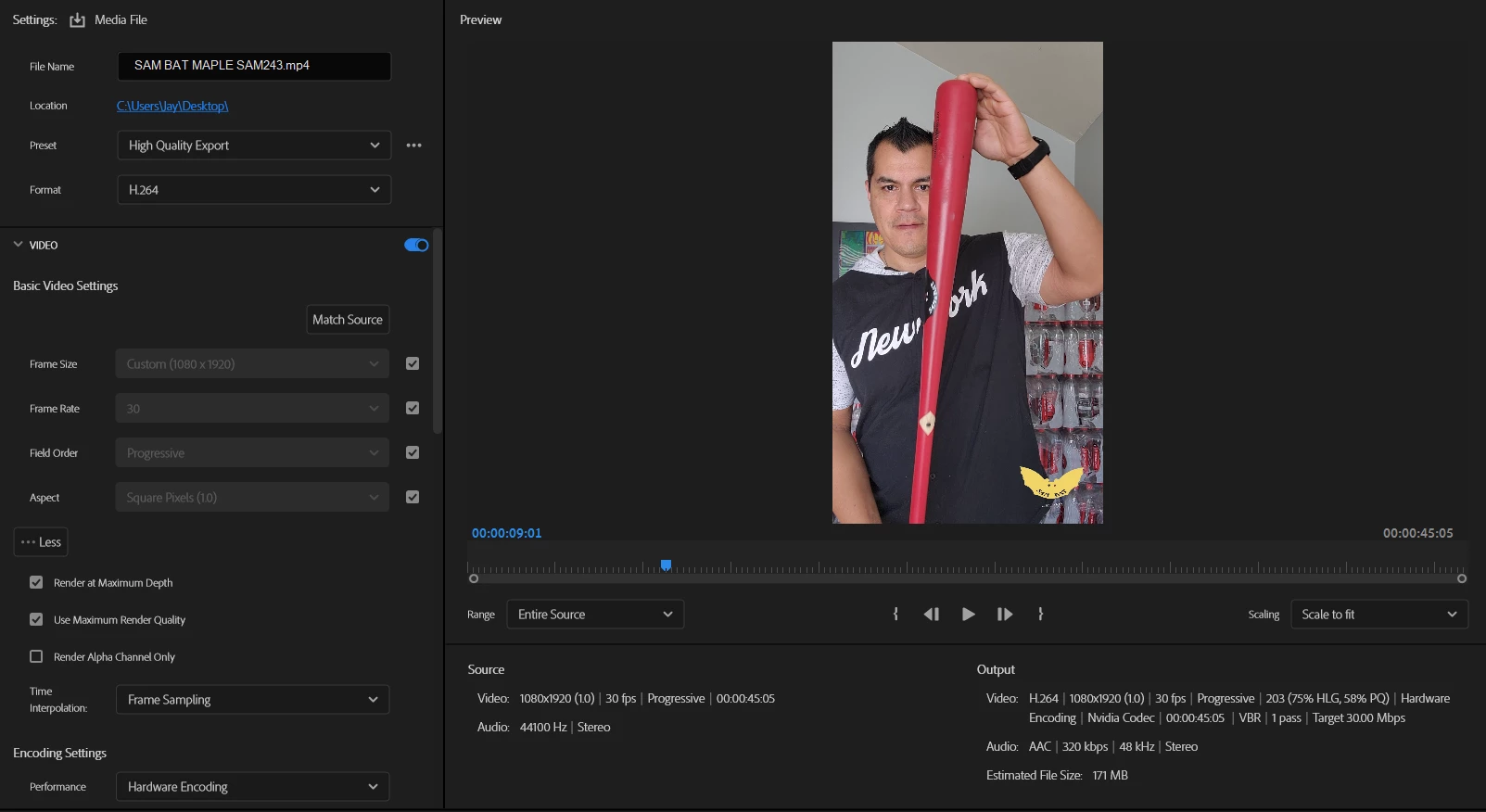Uncheck the Aspect match source checkbox

tap(413, 498)
